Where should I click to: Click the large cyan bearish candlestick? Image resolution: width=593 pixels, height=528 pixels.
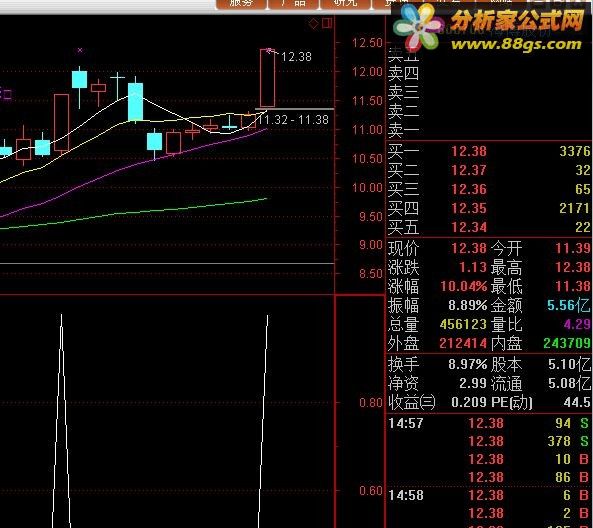click(135, 102)
